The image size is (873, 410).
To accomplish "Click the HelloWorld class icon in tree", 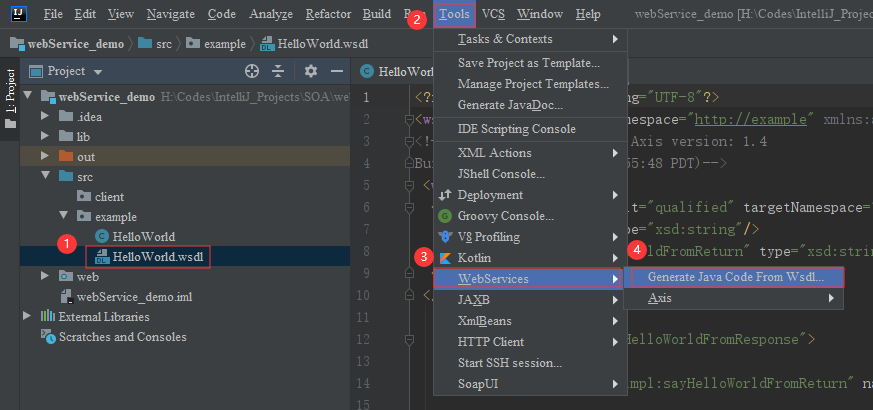I will [102, 236].
